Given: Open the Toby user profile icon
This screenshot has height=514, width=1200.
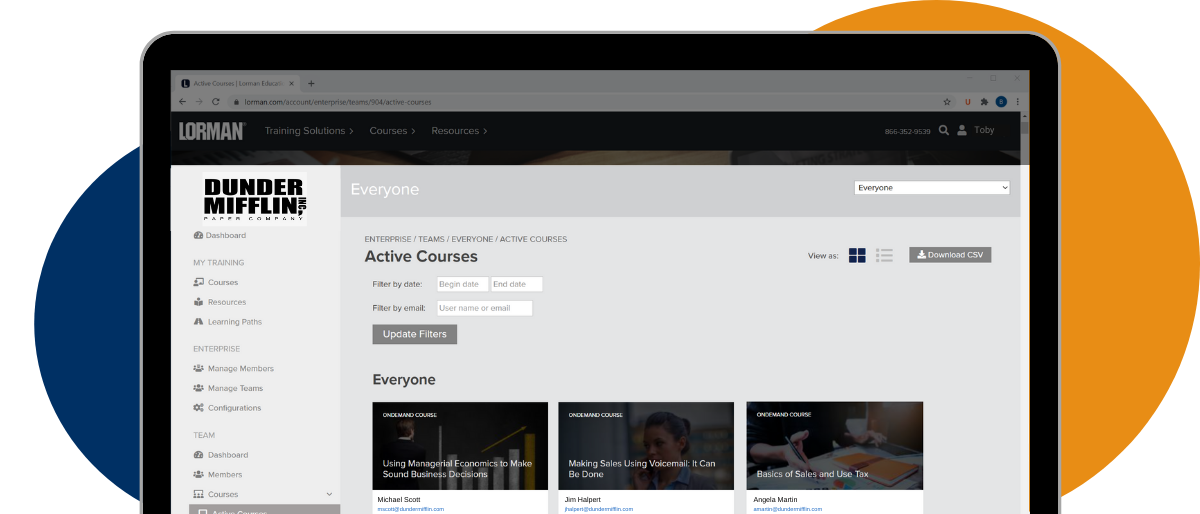Looking at the screenshot, I should 962,130.
